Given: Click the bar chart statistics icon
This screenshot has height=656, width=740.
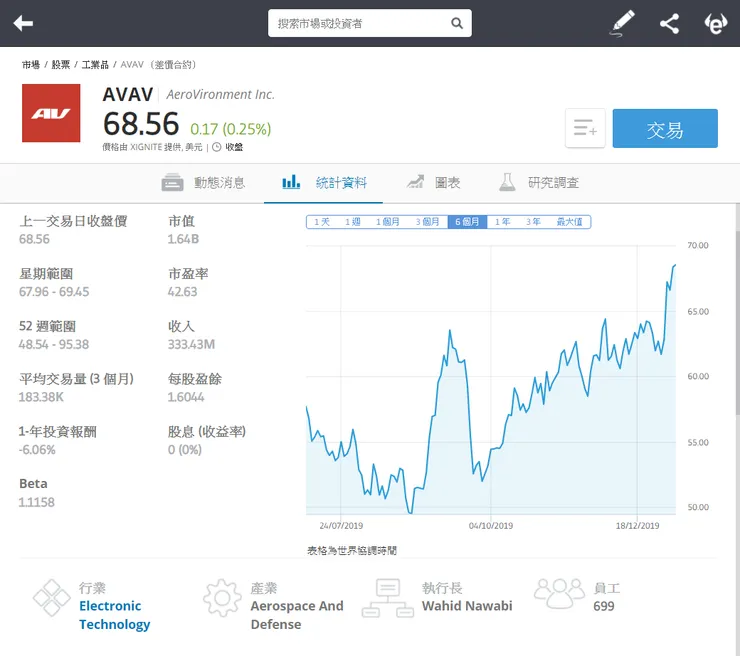Looking at the screenshot, I should [x=291, y=182].
